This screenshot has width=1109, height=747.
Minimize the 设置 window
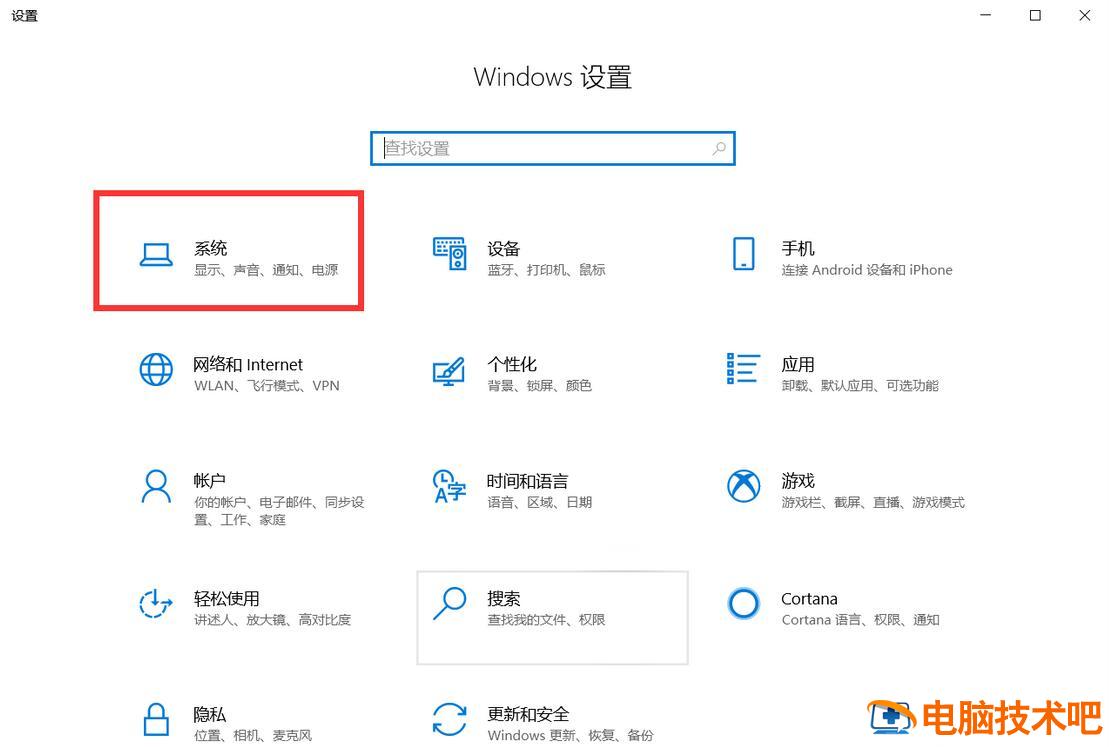tap(985, 15)
